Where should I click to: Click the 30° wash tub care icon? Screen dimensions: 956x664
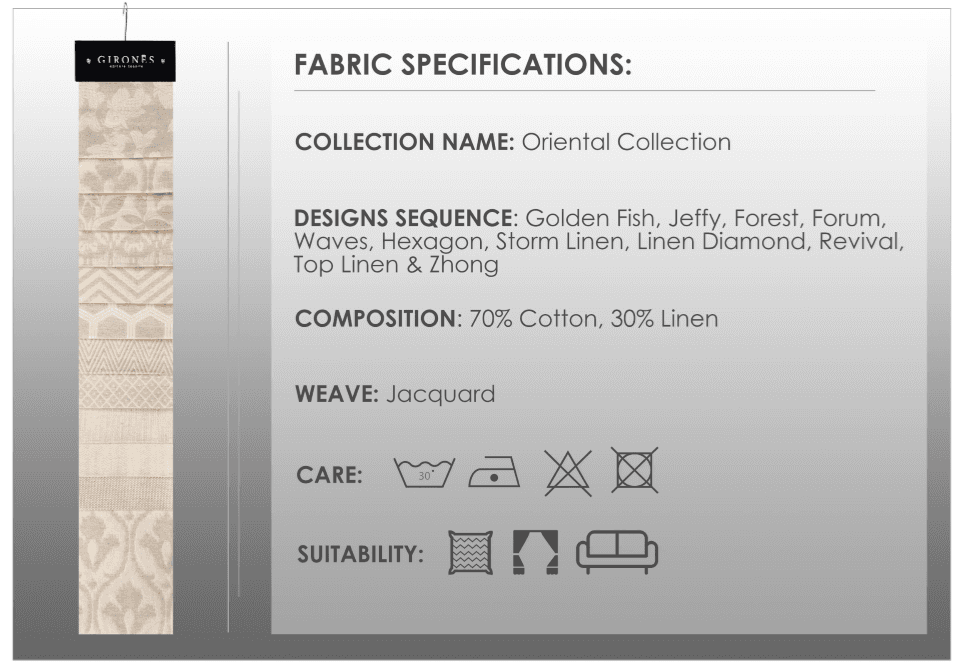point(424,473)
